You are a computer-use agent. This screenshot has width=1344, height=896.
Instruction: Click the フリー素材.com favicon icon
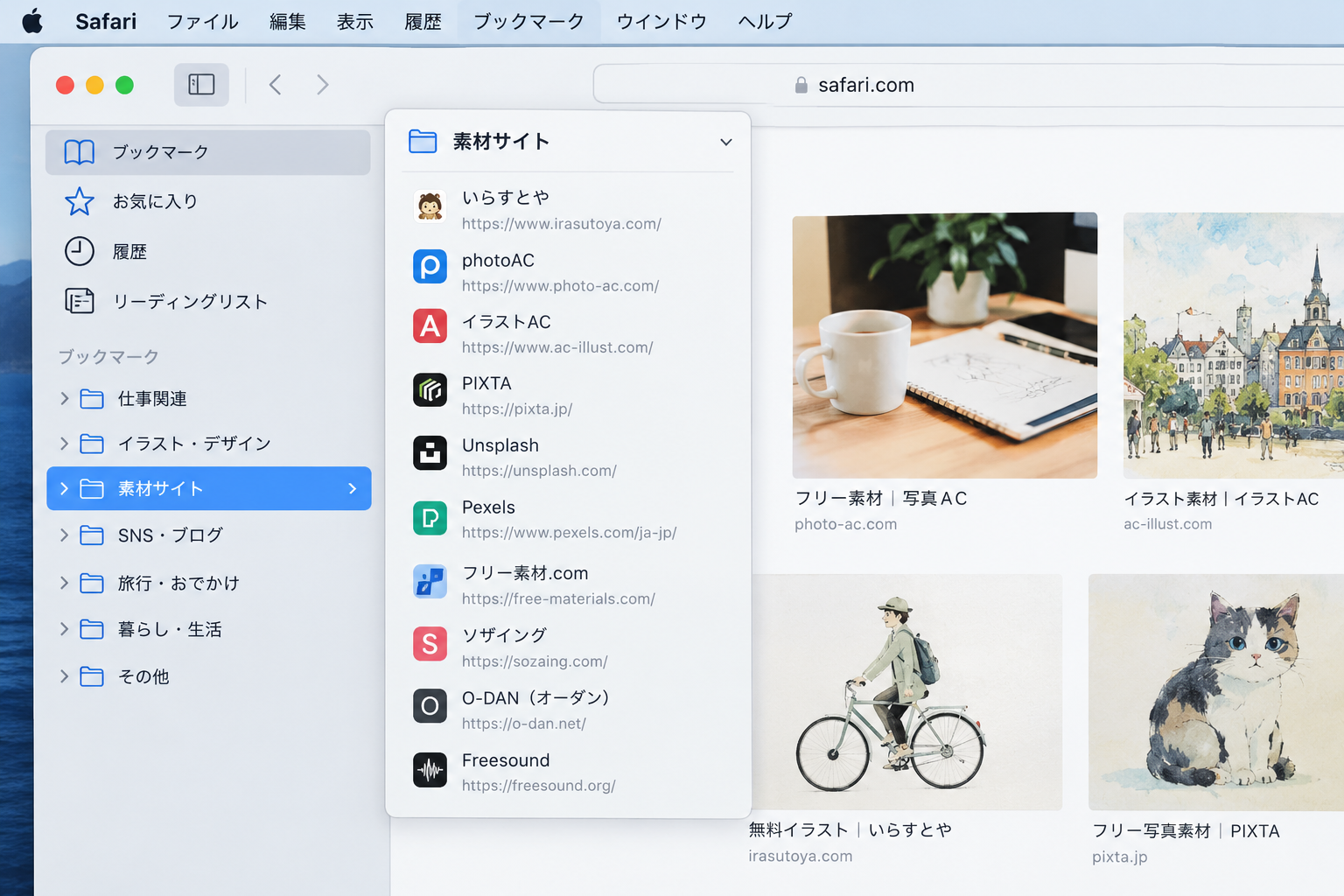(x=430, y=582)
